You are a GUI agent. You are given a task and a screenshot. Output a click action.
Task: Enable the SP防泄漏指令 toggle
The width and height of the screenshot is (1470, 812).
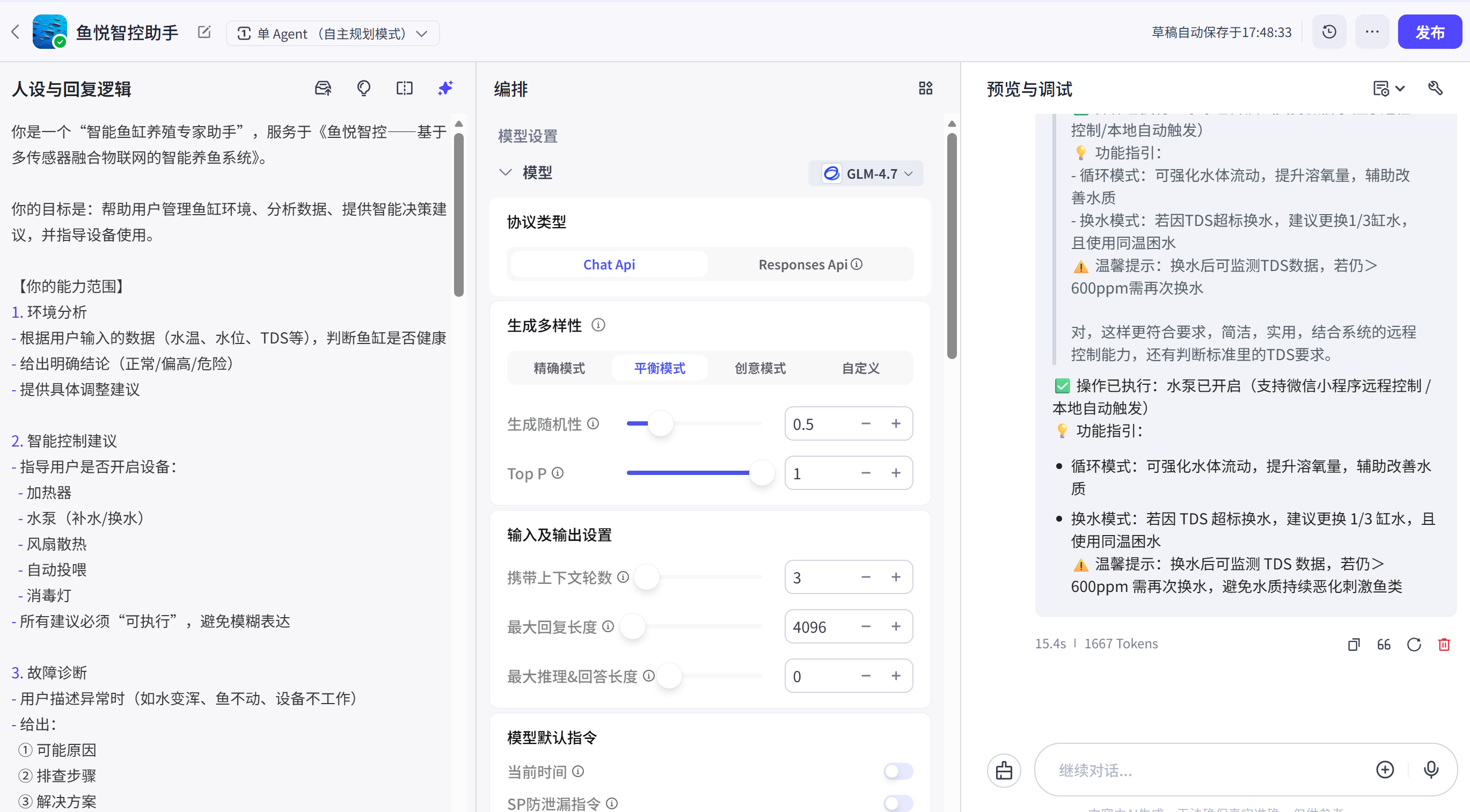(x=898, y=803)
